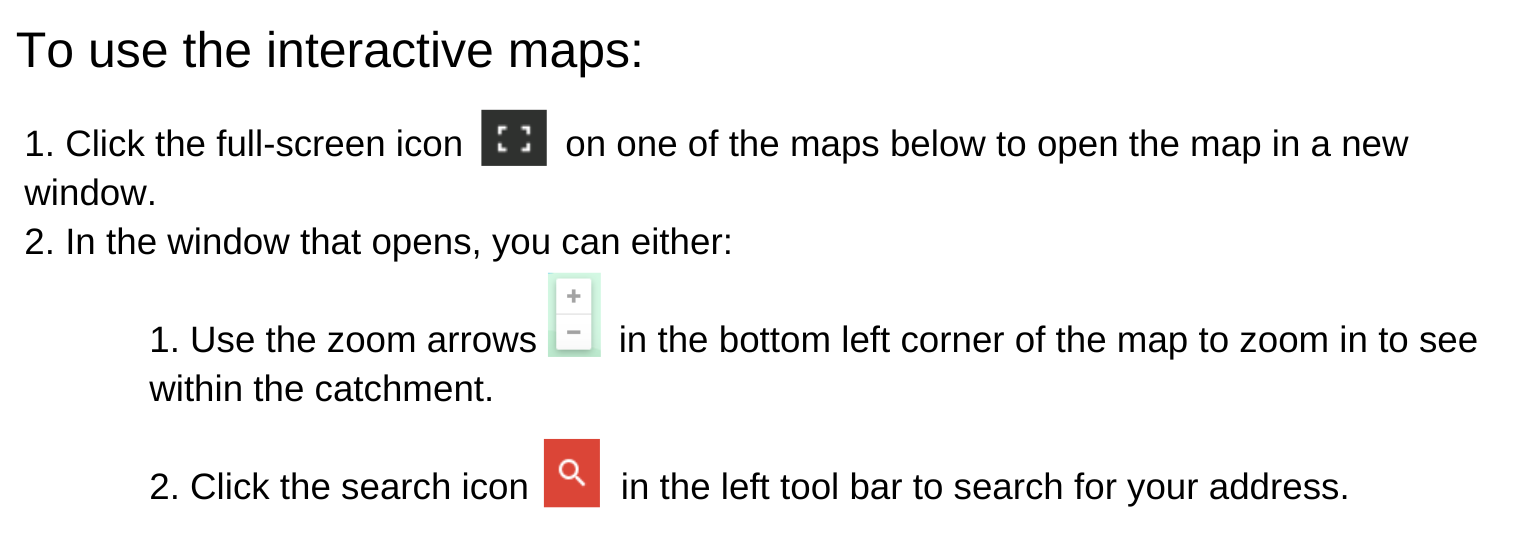Screen dimensions: 1538x538
Task: Select the heading "To use the interactive maps:"
Action: pos(329,50)
